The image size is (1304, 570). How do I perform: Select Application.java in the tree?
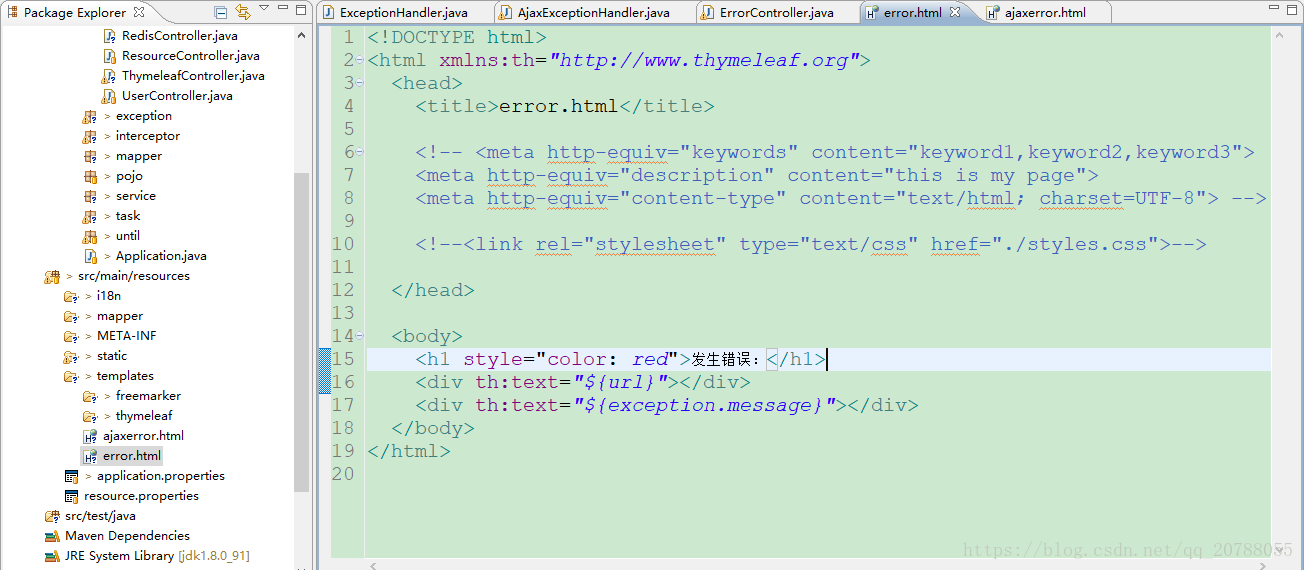[161, 256]
